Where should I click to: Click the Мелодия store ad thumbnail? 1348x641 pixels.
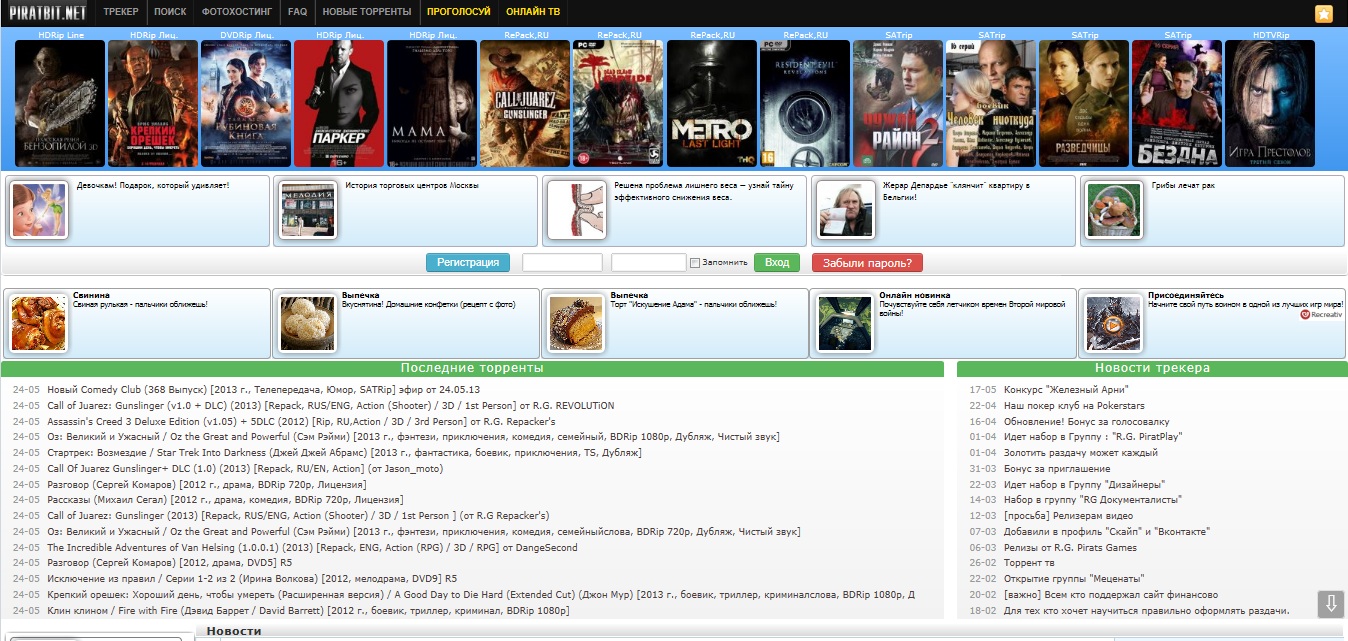pyautogui.click(x=308, y=210)
